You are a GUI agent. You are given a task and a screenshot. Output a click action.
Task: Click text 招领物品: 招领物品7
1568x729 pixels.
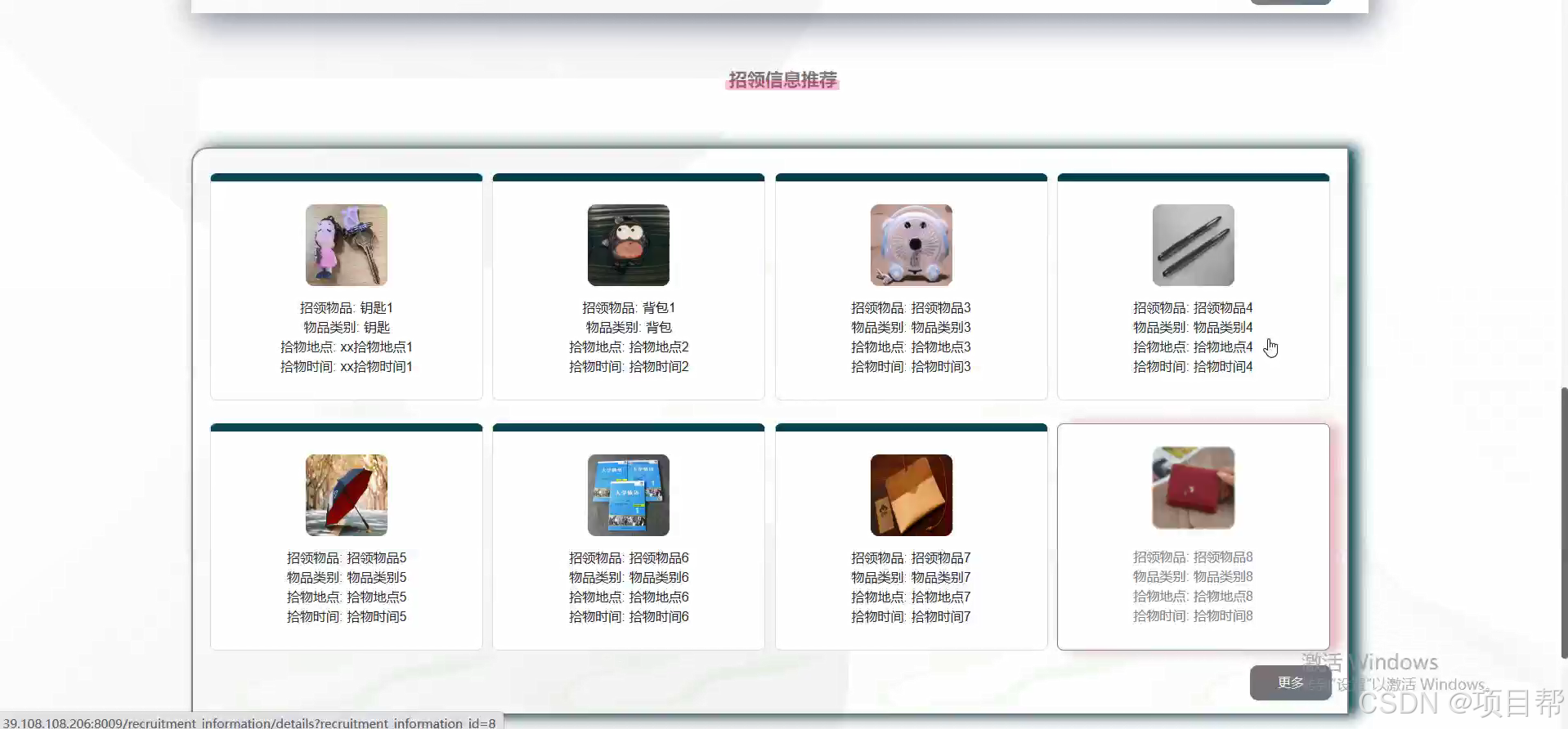(x=912, y=558)
